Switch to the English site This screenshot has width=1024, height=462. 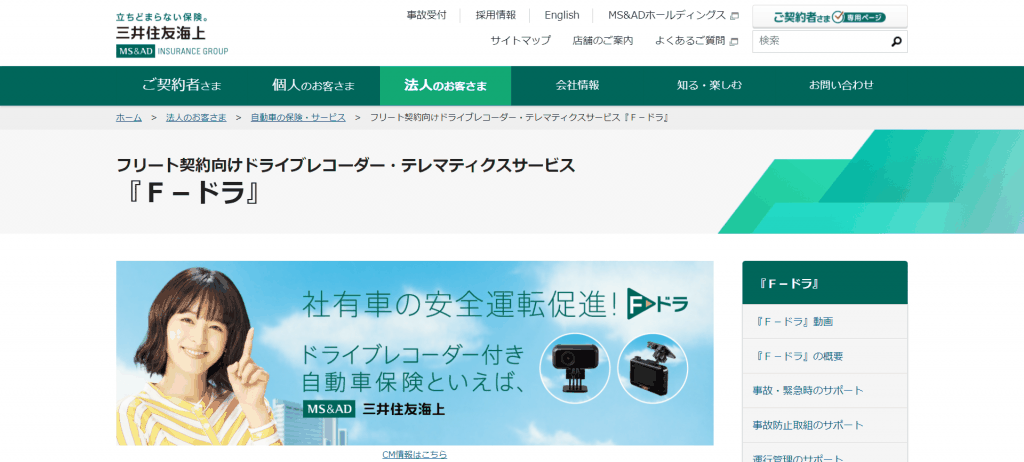coord(562,15)
